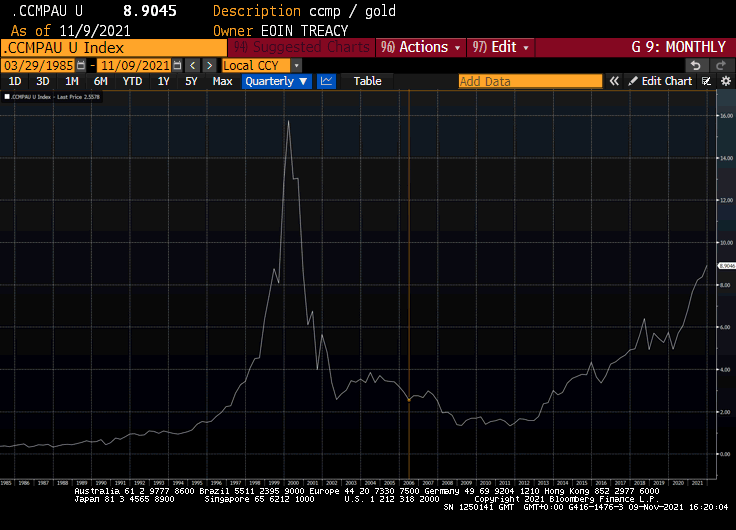Screen dimensions: 736x530
Task: Switch range to Max
Action: 222,81
